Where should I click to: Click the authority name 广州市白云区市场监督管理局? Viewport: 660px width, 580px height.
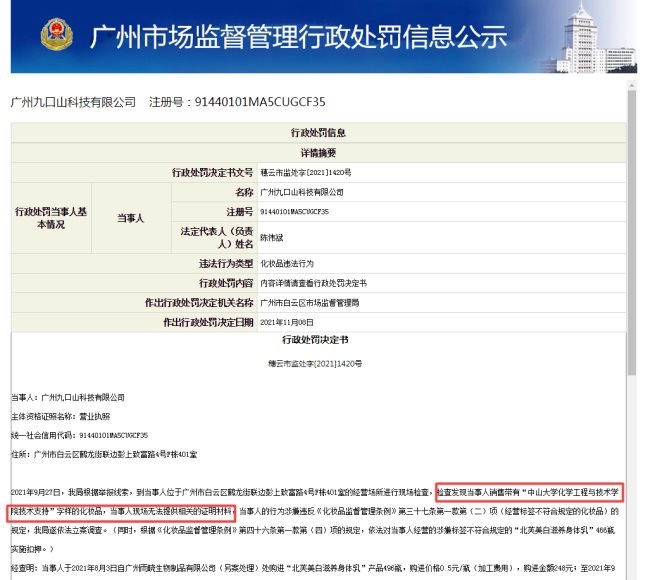[311, 302]
